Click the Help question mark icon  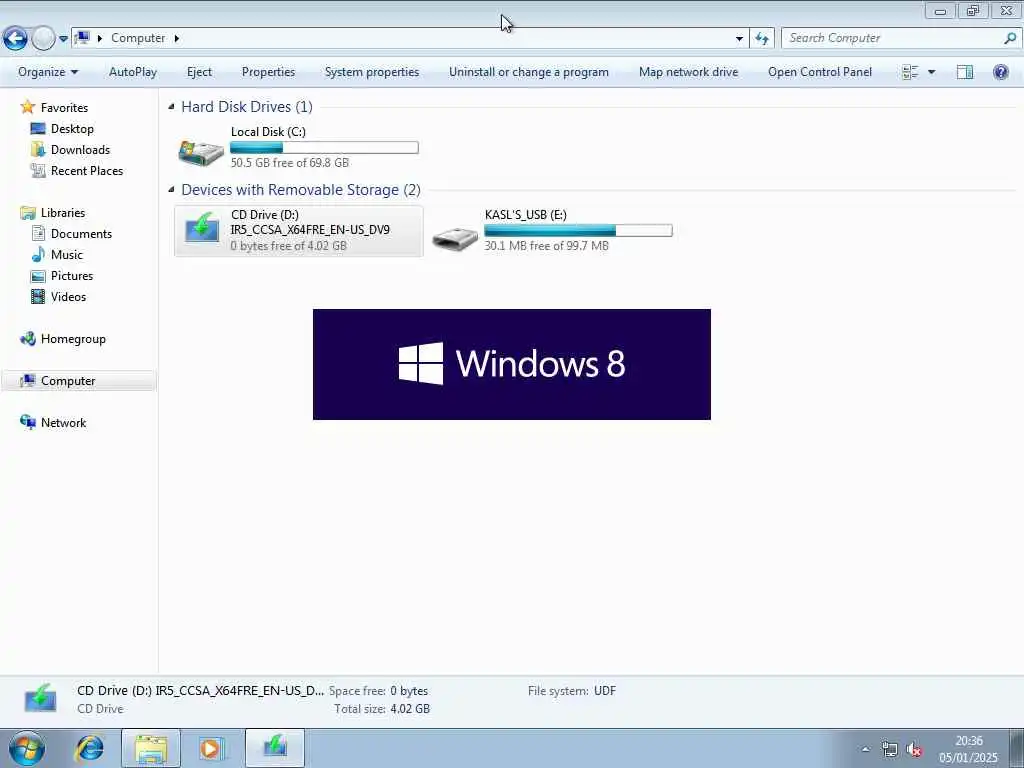[1000, 72]
